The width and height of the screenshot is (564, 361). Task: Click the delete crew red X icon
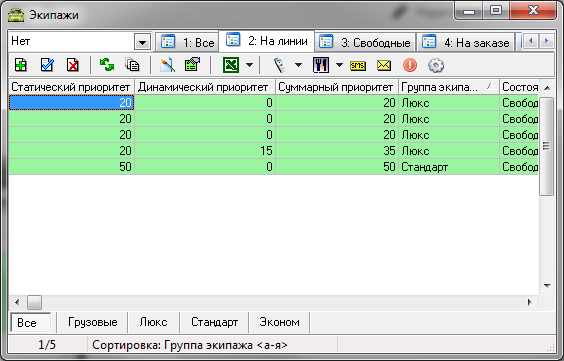coord(73,65)
